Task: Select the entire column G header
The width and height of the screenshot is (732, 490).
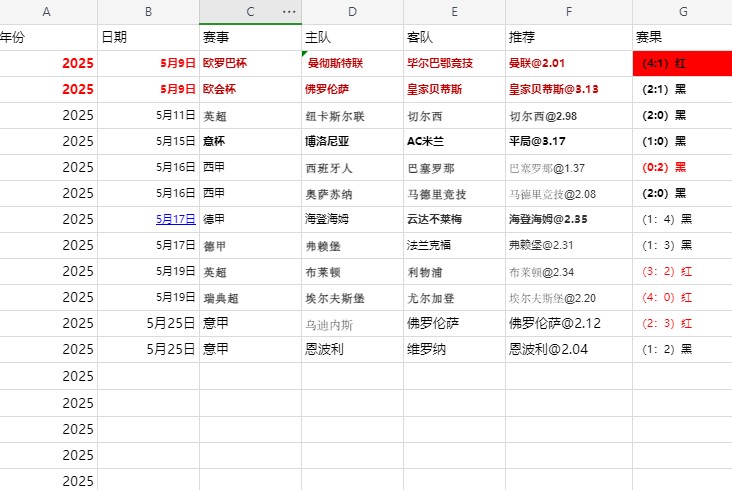Action: [682, 12]
